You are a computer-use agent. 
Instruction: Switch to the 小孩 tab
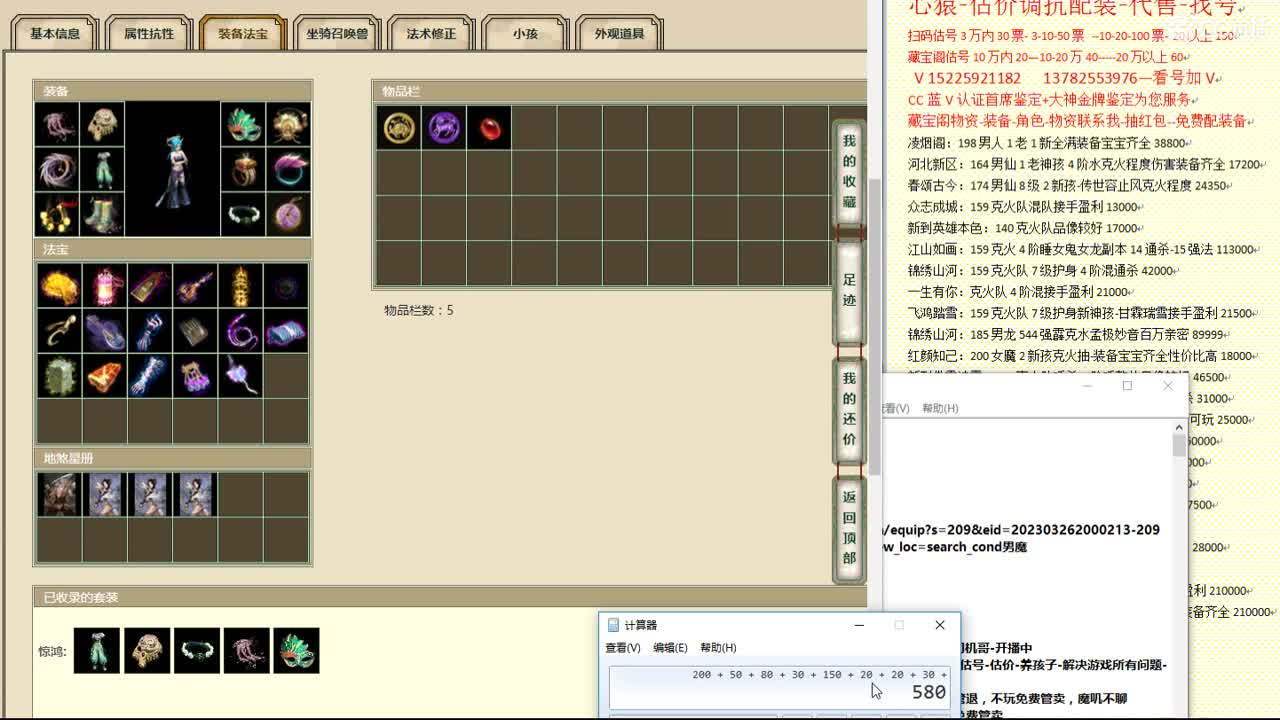point(525,33)
